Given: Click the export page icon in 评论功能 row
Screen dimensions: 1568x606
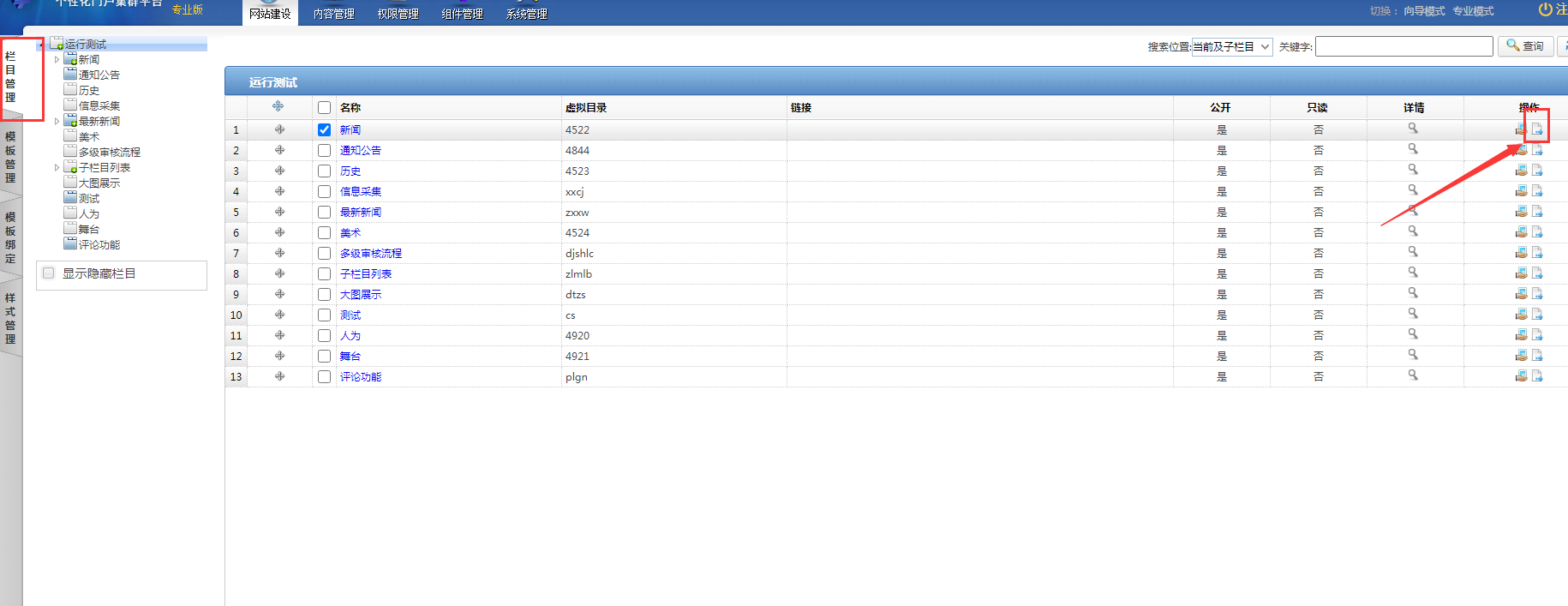Looking at the screenshot, I should pyautogui.click(x=1537, y=376).
